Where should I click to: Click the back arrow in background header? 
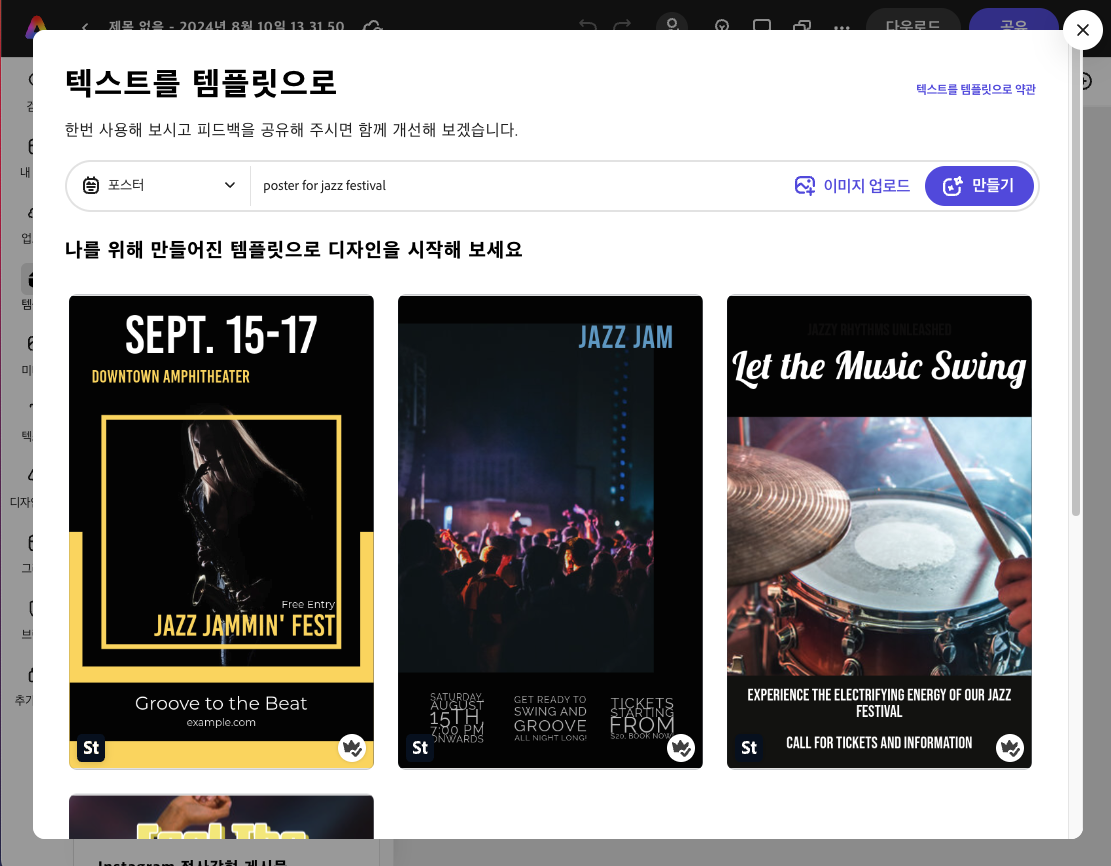(x=85, y=27)
